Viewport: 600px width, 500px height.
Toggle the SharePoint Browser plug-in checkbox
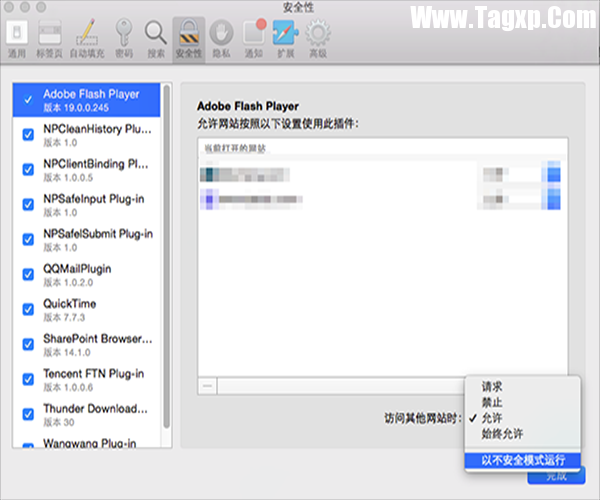[28, 344]
